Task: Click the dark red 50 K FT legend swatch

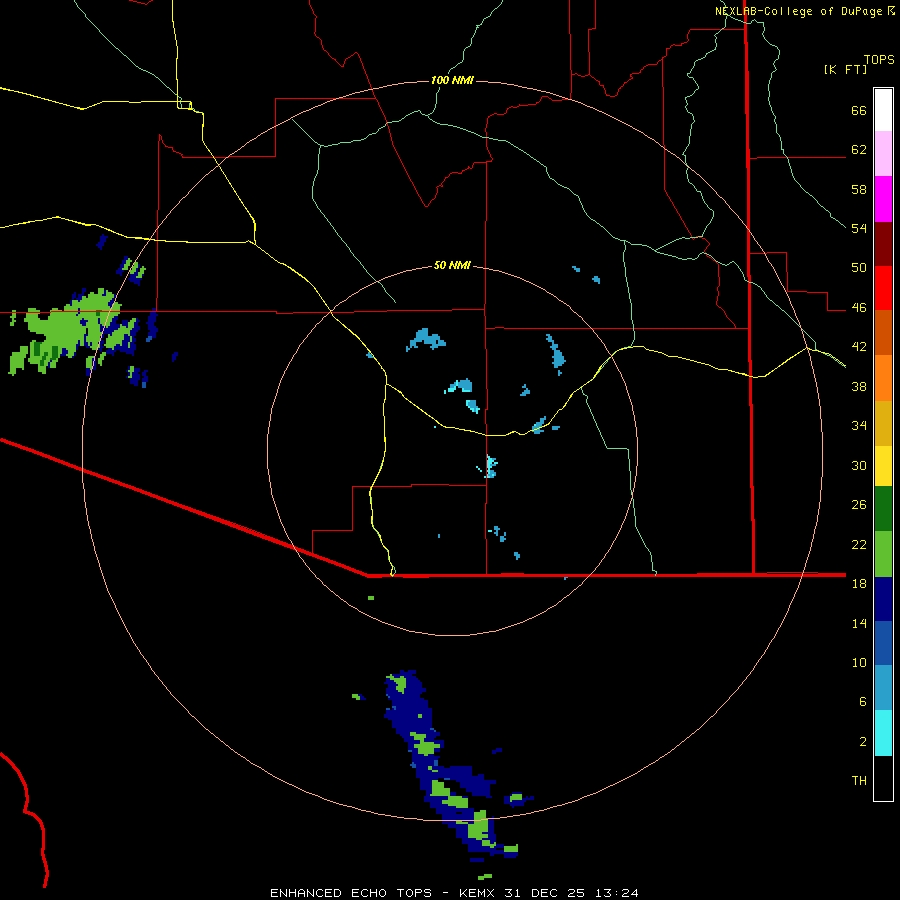Action: (883, 244)
